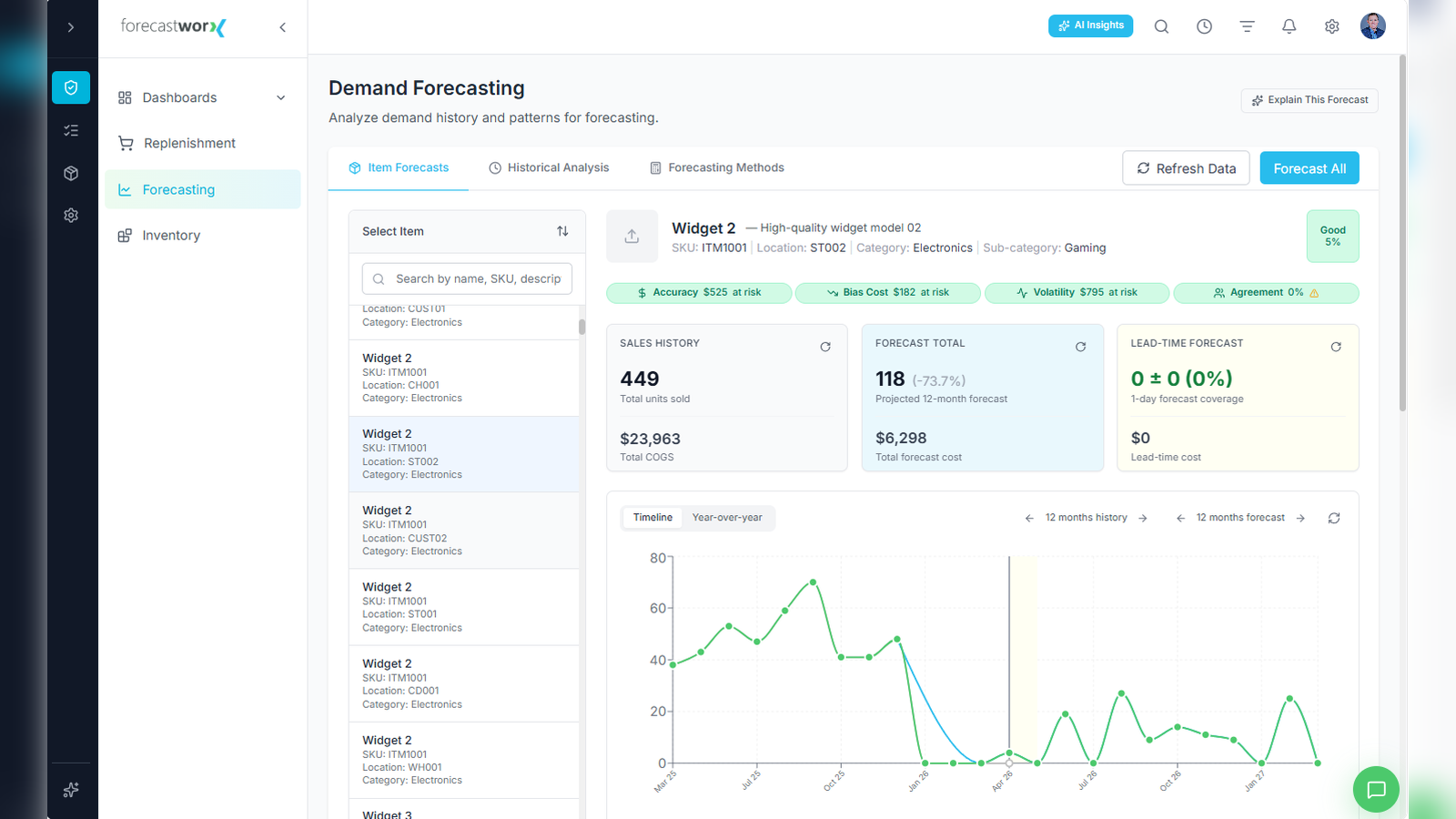Click the Forecast All button
The image size is (1456, 819).
coord(1309,168)
